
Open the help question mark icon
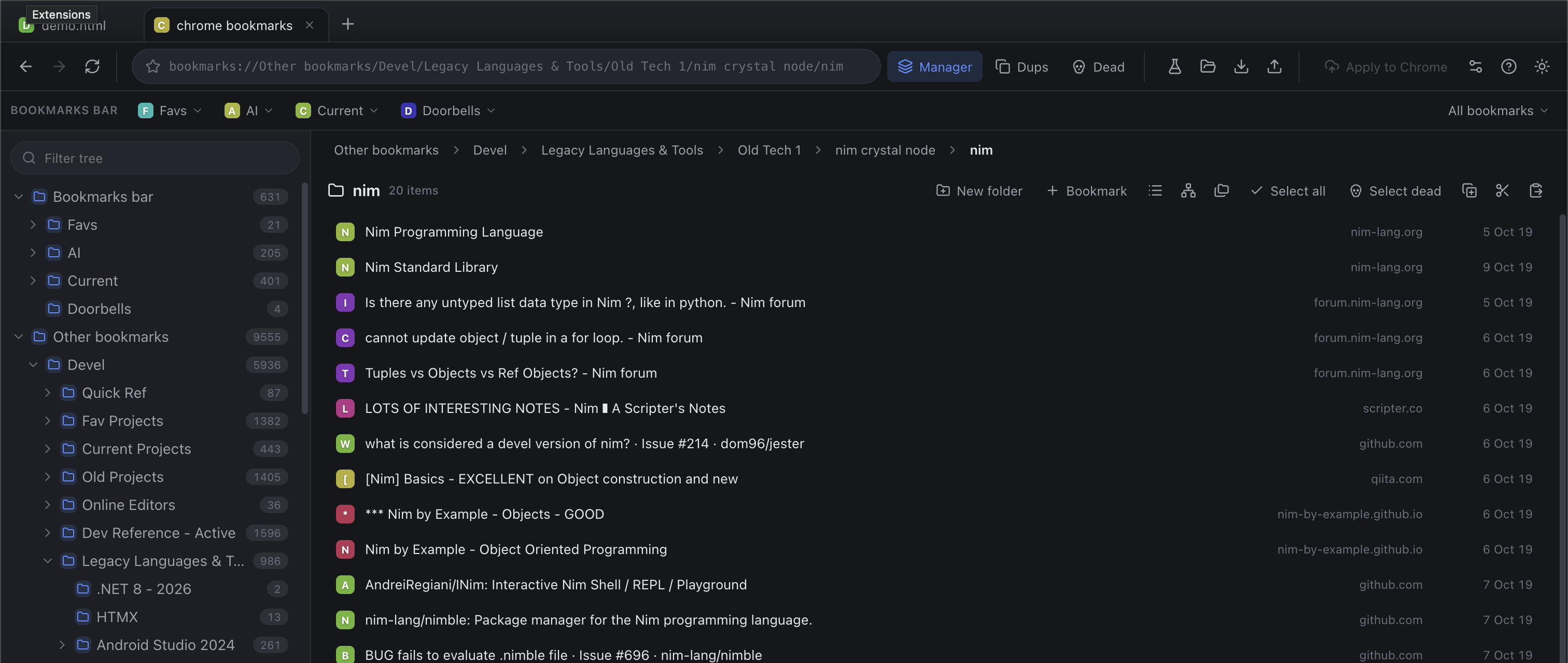pyautogui.click(x=1508, y=66)
